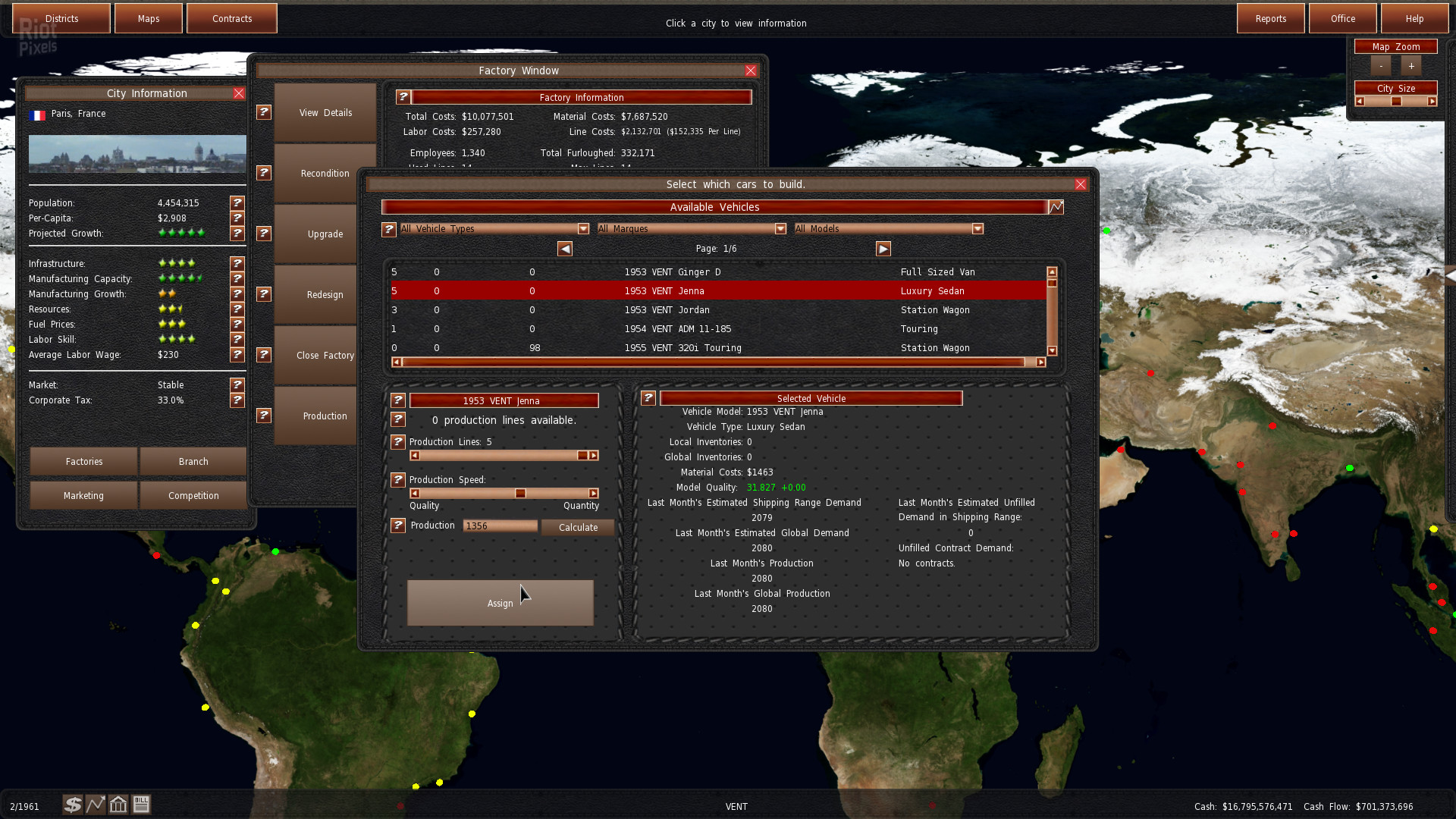This screenshot has height=819, width=1456.
Task: Open the bank building icon in the status bar
Action: click(118, 804)
